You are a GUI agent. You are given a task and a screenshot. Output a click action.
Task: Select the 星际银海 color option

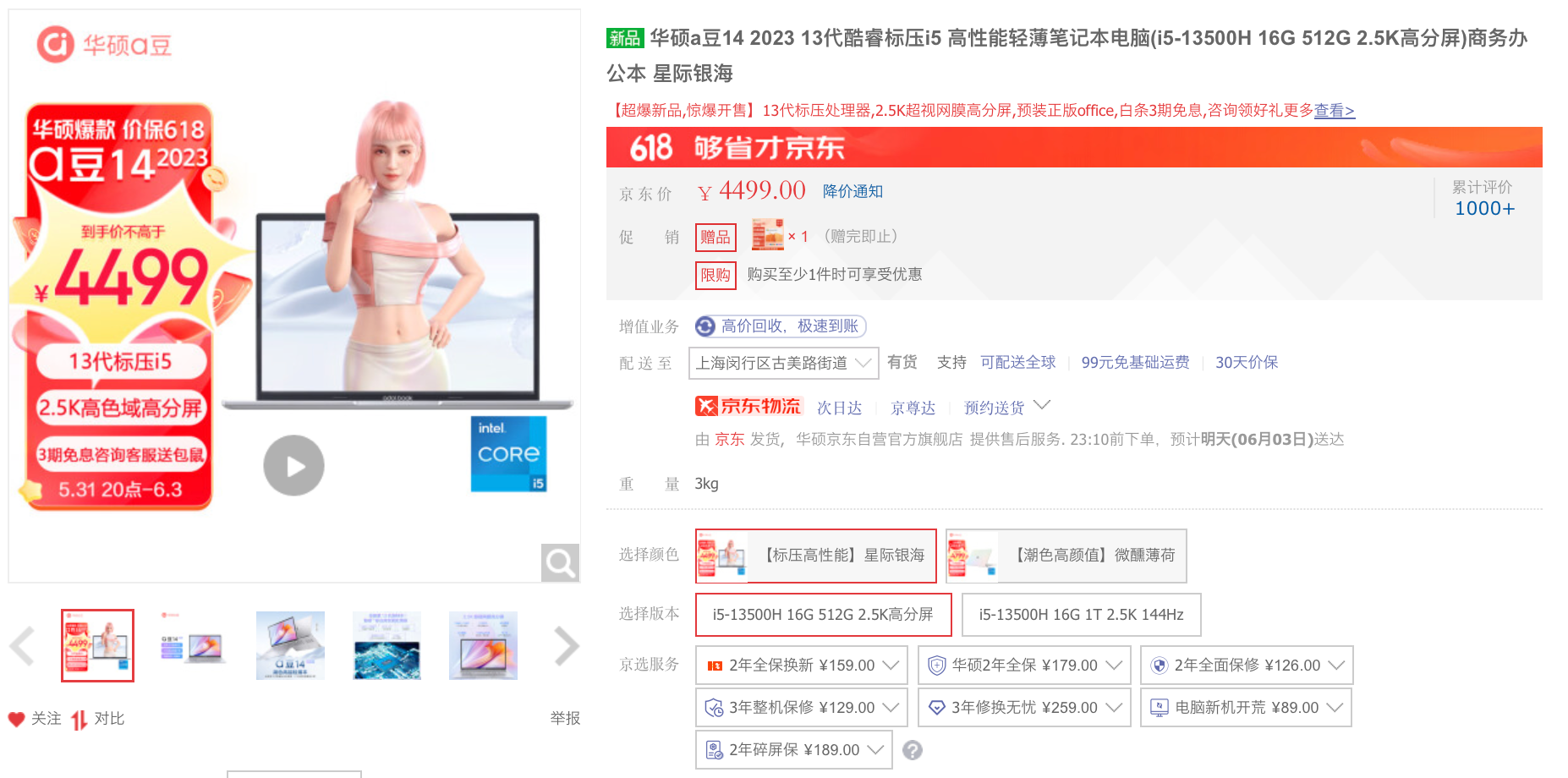pos(815,556)
